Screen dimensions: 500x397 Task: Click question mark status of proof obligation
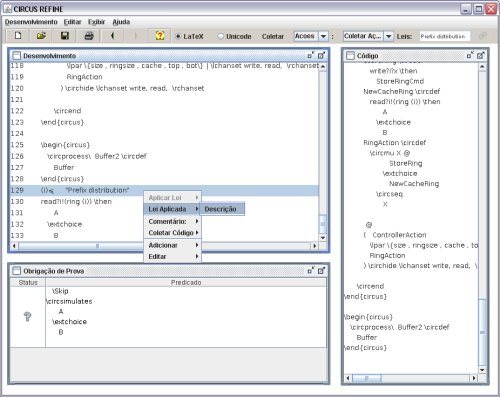[x=28, y=316]
